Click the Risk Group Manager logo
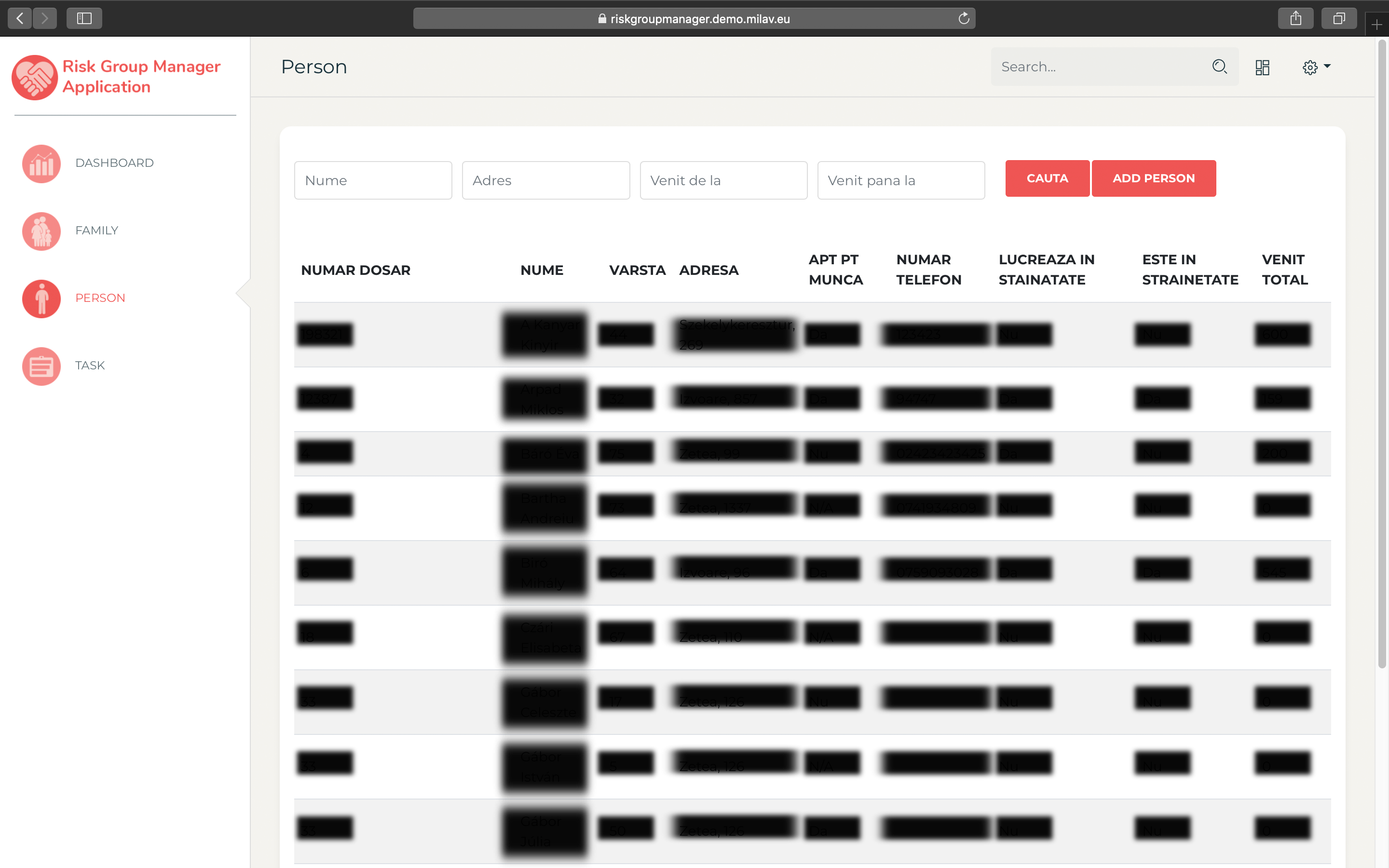 (x=34, y=77)
